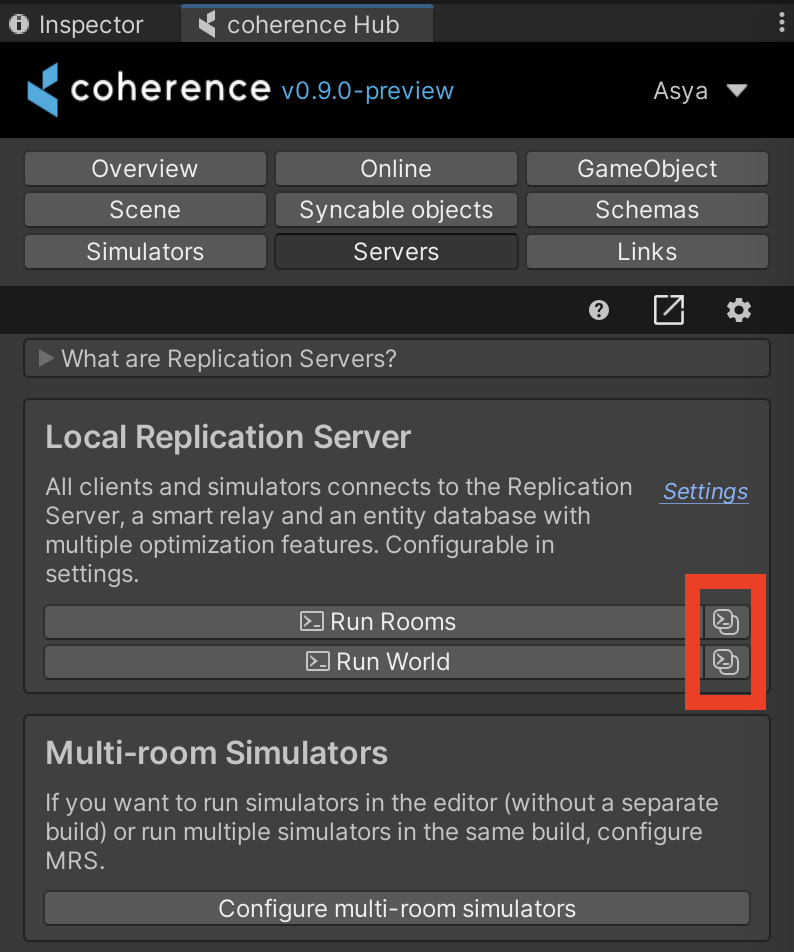Screen dimensions: 794x952
Task: Open the external link pop-out icon
Action: pyautogui.click(x=668, y=311)
